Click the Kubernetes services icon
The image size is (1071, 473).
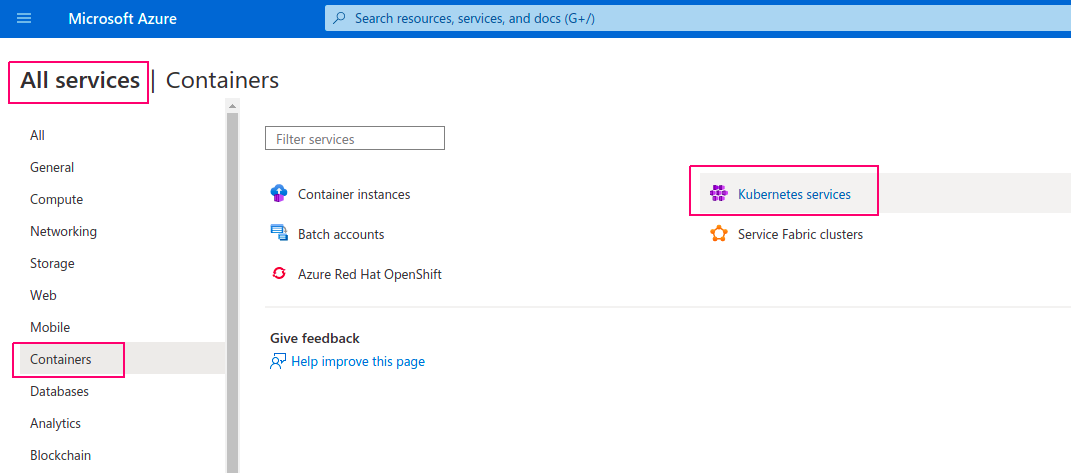coord(719,194)
